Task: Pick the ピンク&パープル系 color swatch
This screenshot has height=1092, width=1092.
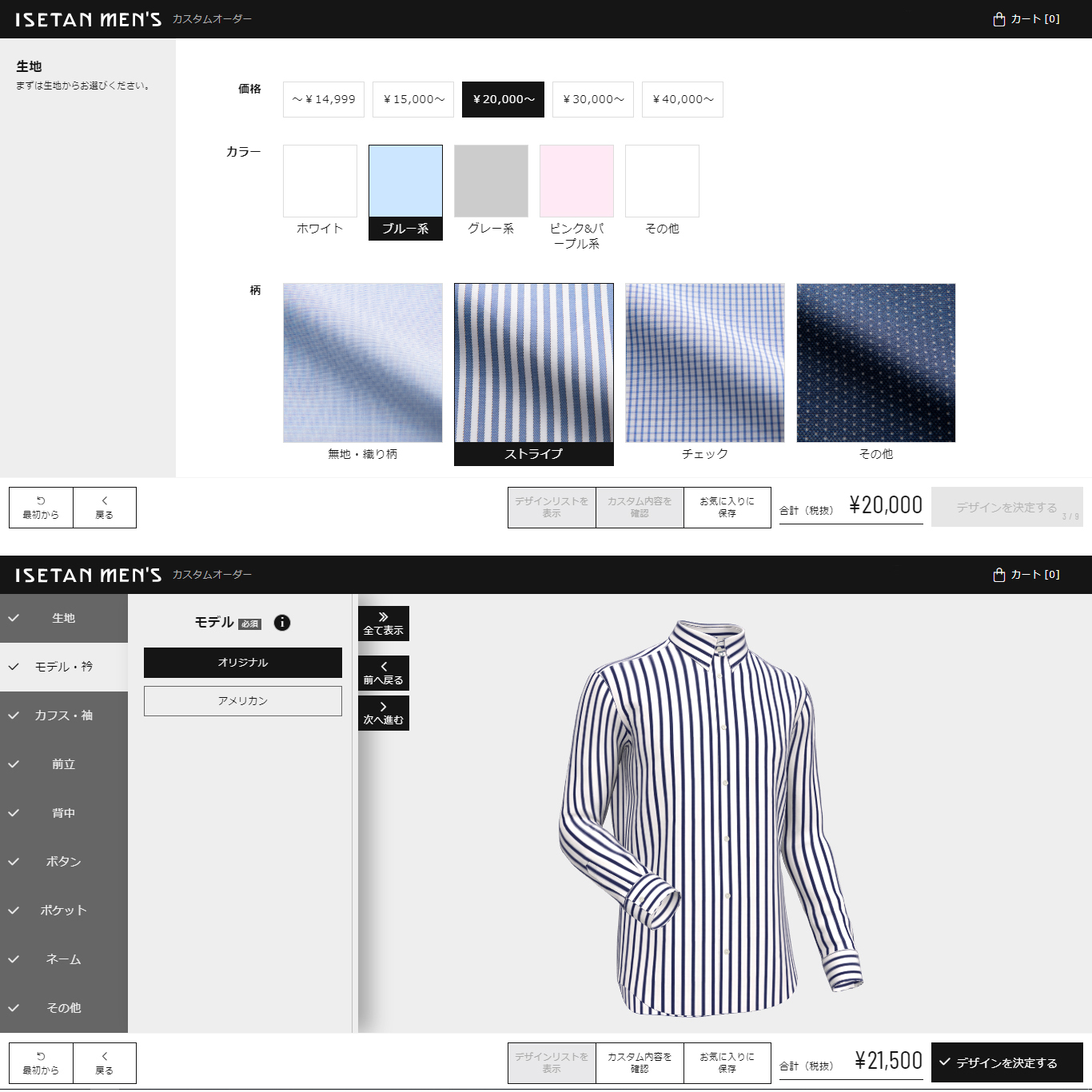Action: [x=576, y=181]
